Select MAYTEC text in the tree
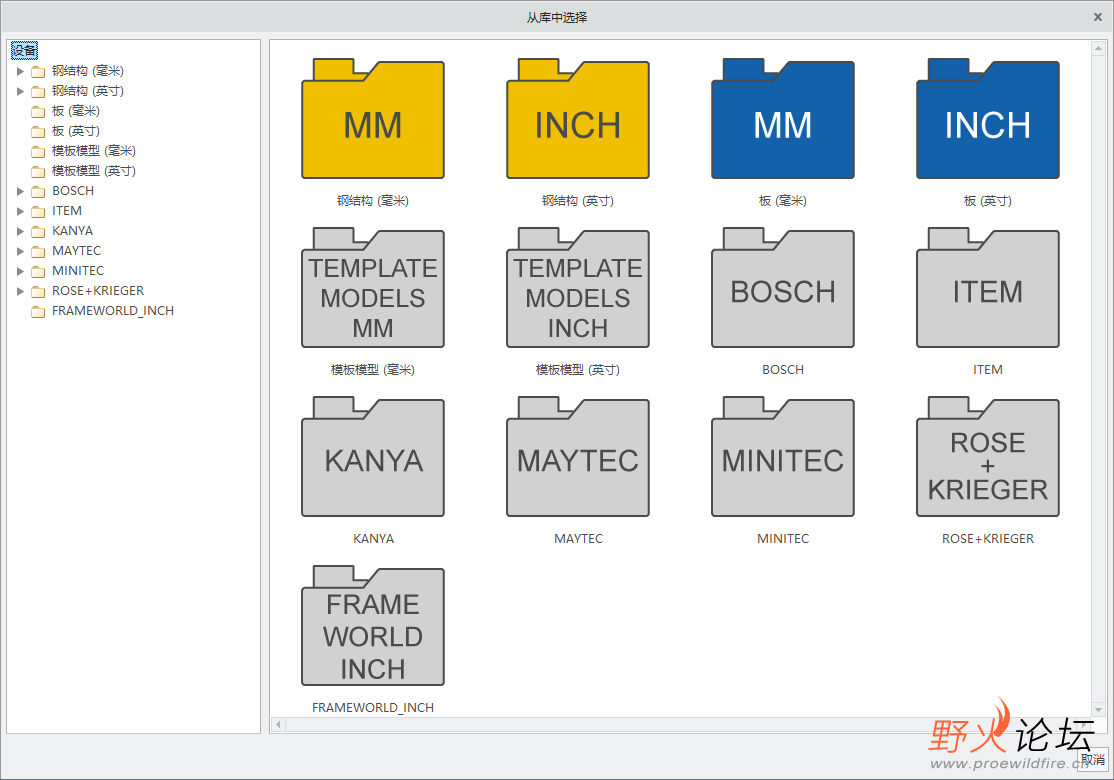The height and width of the screenshot is (780, 1114). [x=76, y=251]
